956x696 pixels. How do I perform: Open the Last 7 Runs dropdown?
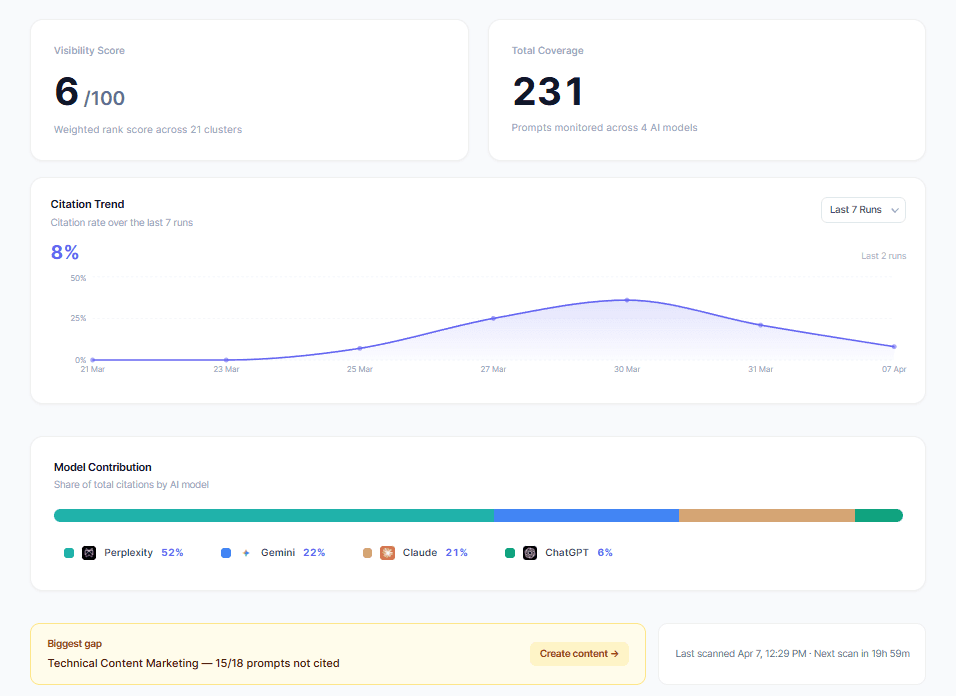pos(863,210)
